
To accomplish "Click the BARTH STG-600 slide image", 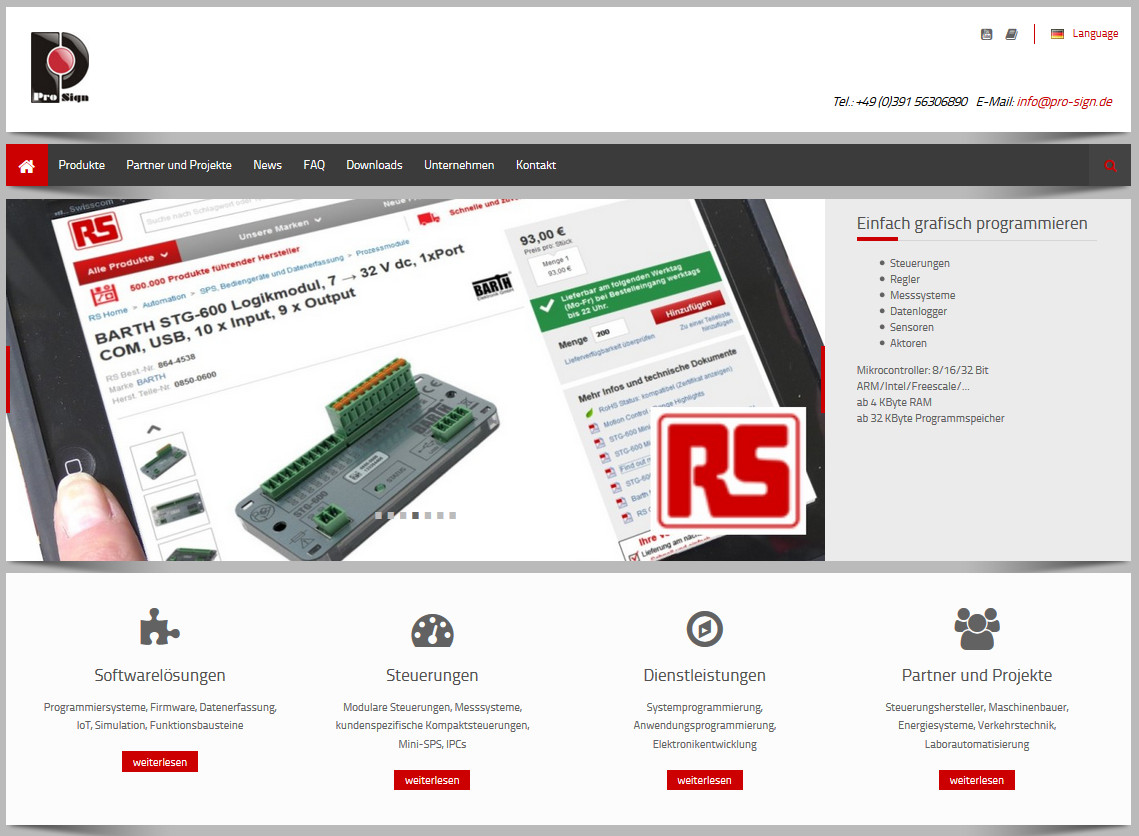I will tap(416, 380).
